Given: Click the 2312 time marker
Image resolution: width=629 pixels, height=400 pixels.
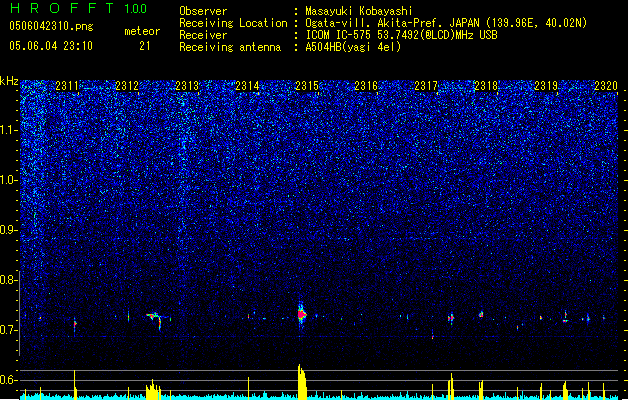Looking at the screenshot, I should (127, 86).
